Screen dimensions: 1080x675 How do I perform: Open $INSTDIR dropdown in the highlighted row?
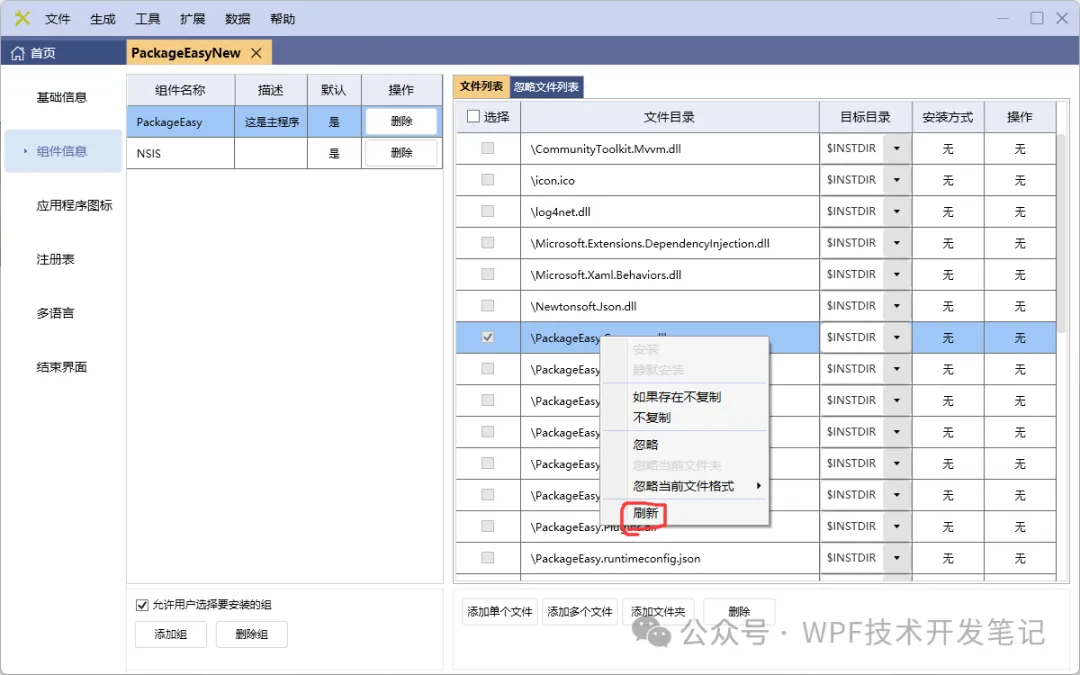[x=897, y=338]
